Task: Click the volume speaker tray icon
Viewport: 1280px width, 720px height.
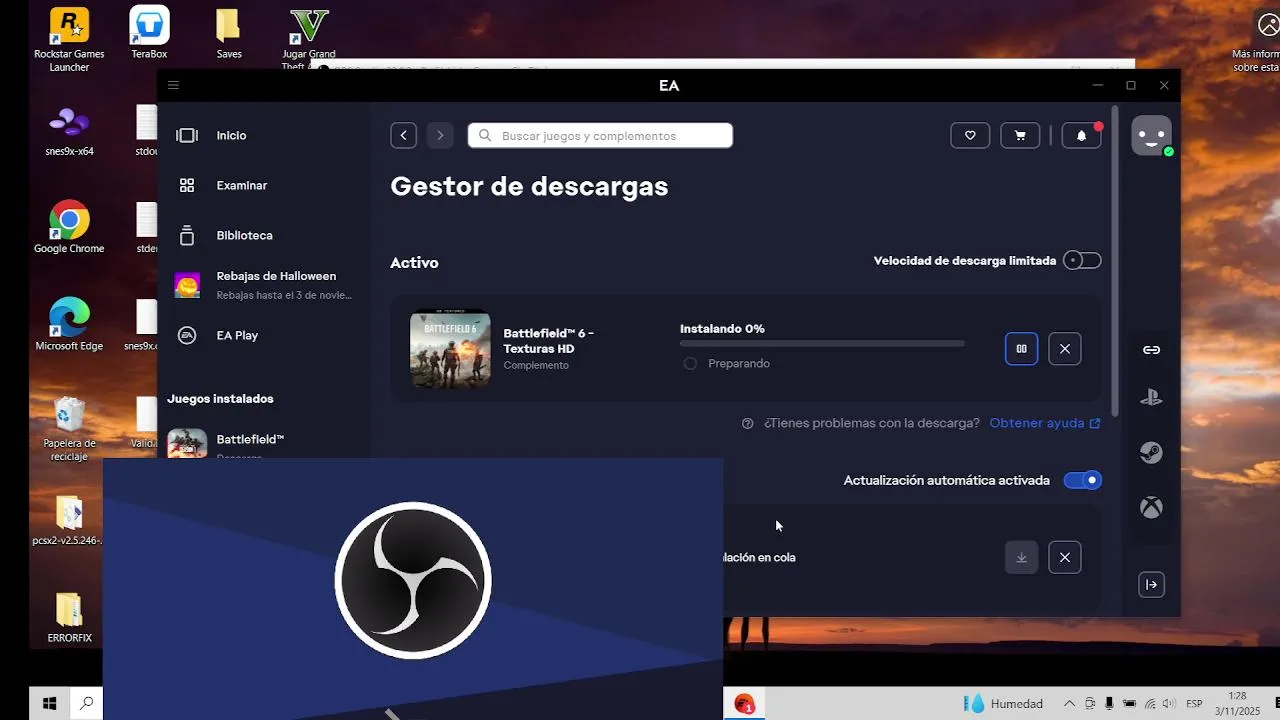Action: [1168, 704]
